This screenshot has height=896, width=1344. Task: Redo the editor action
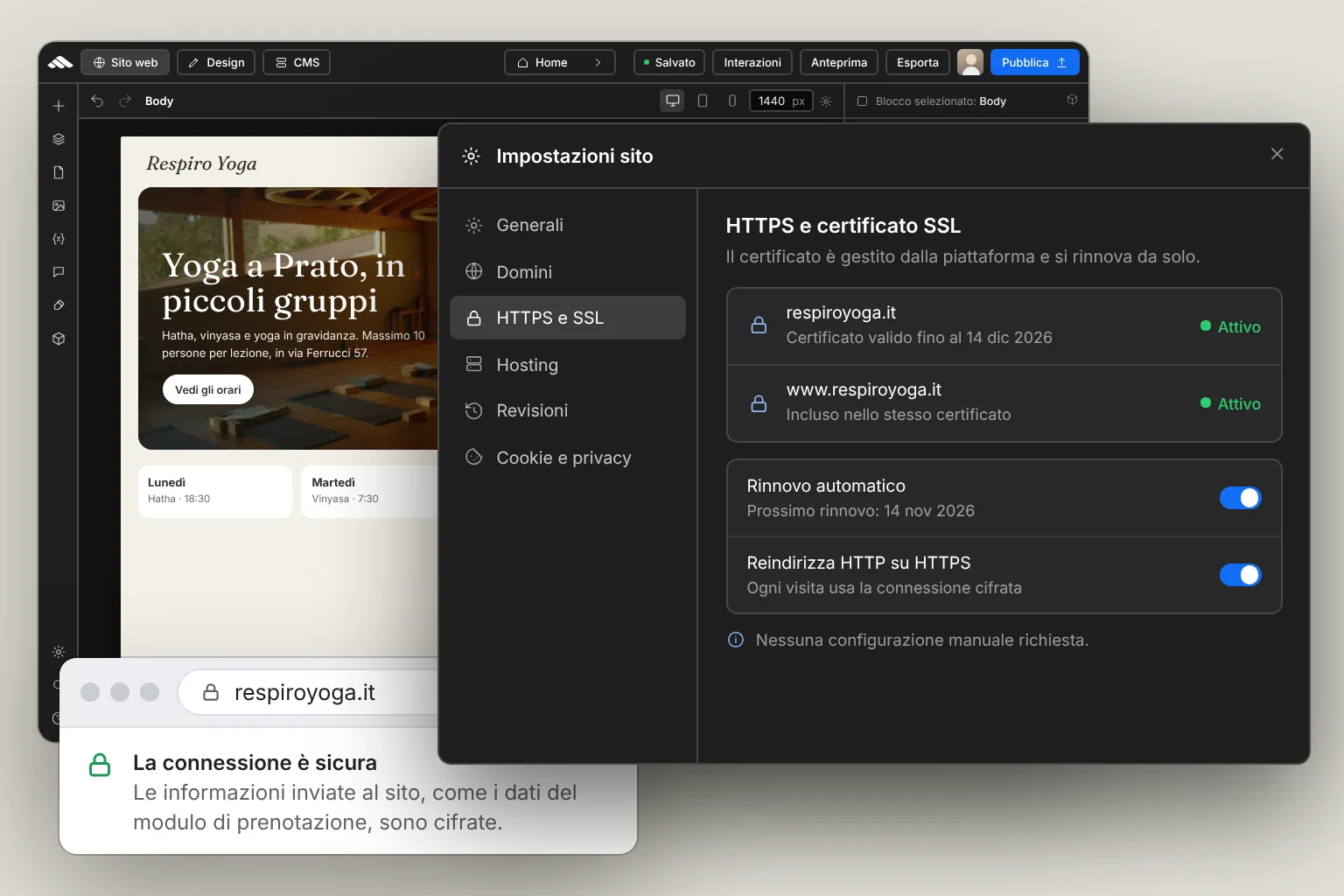click(x=125, y=101)
